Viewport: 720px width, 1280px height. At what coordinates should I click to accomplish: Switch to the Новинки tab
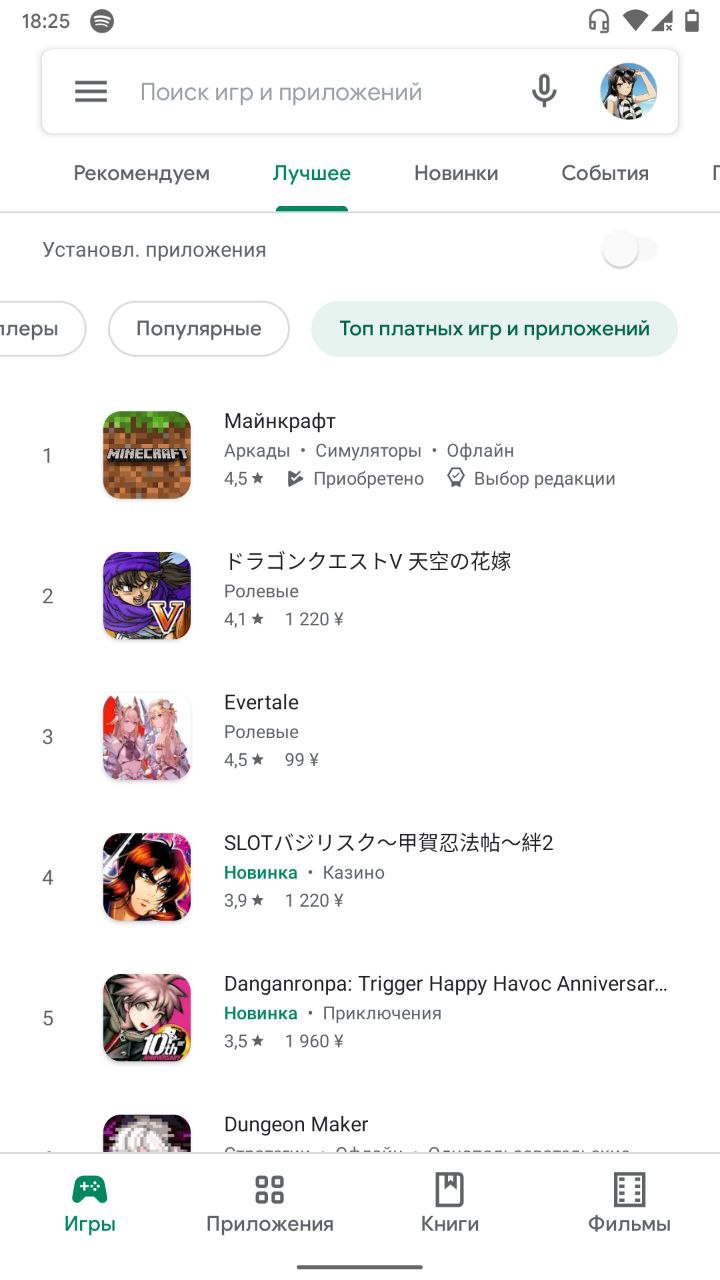[456, 173]
